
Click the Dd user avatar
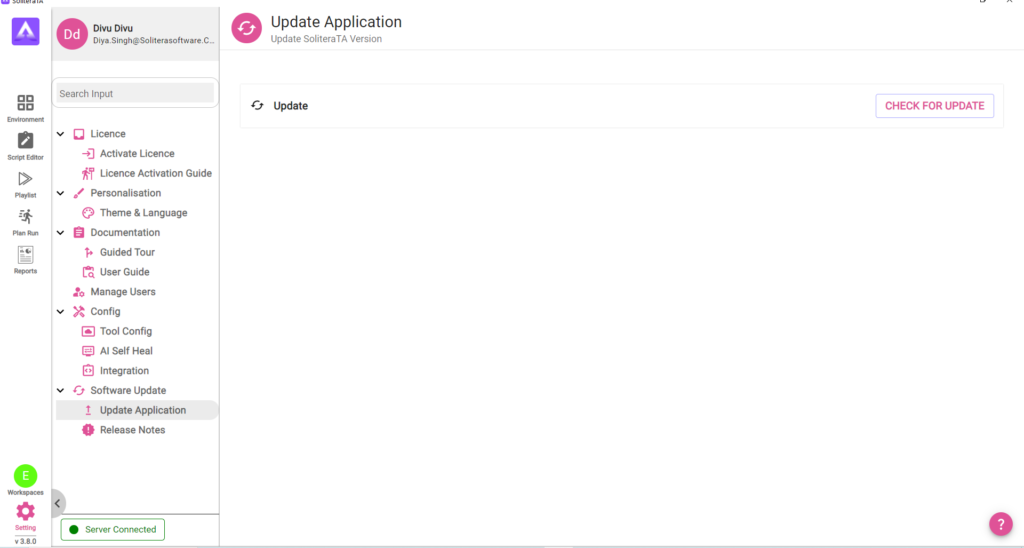pos(72,34)
